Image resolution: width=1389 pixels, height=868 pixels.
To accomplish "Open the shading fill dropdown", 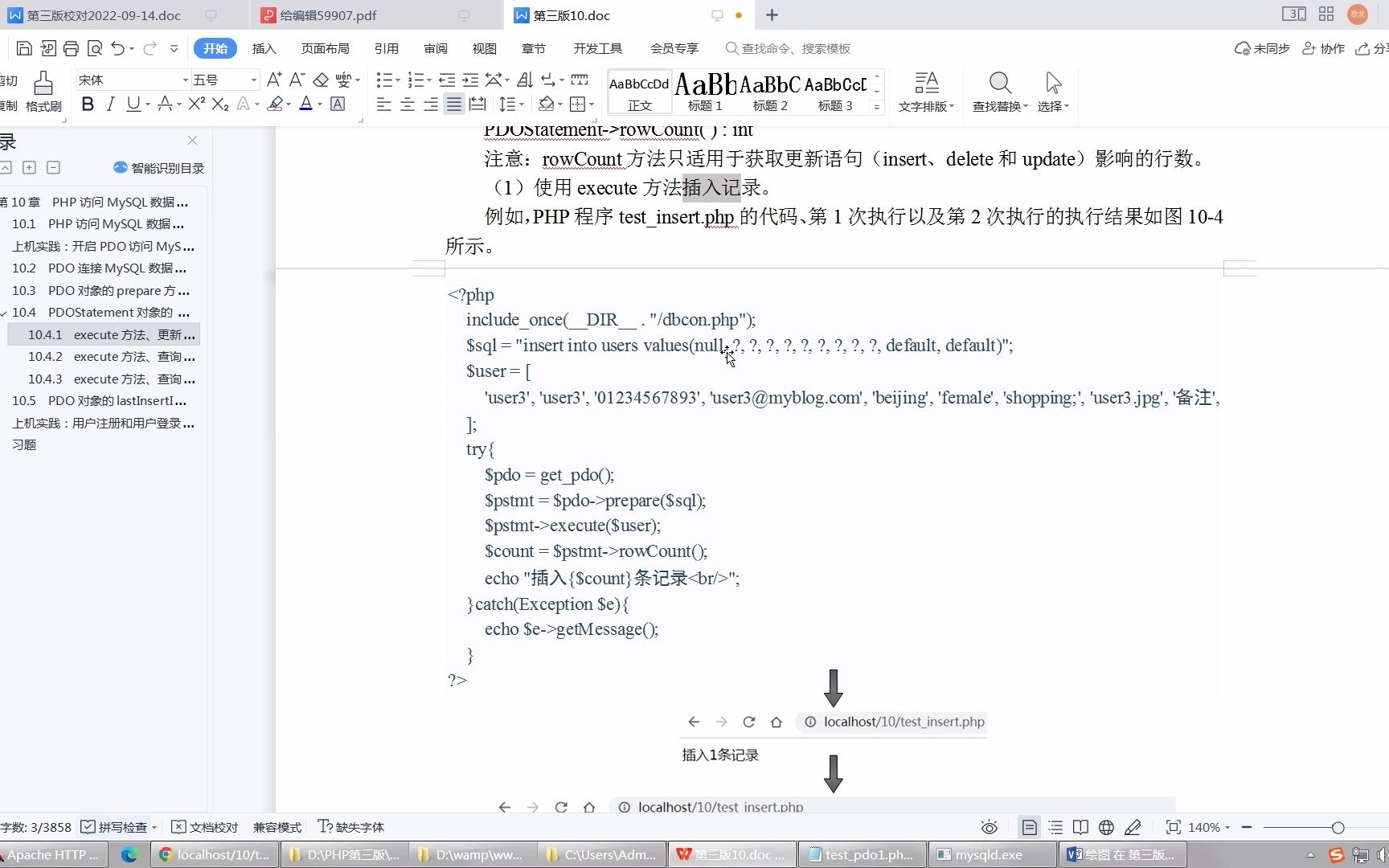I will 560,104.
